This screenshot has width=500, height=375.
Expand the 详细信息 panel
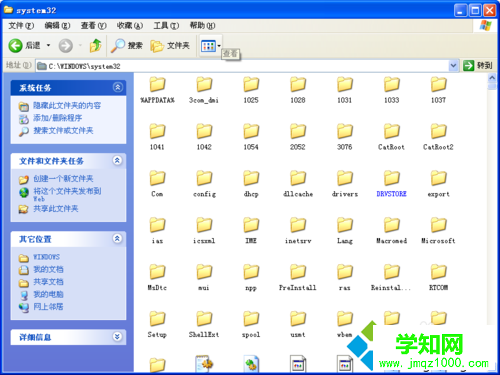pos(117,337)
